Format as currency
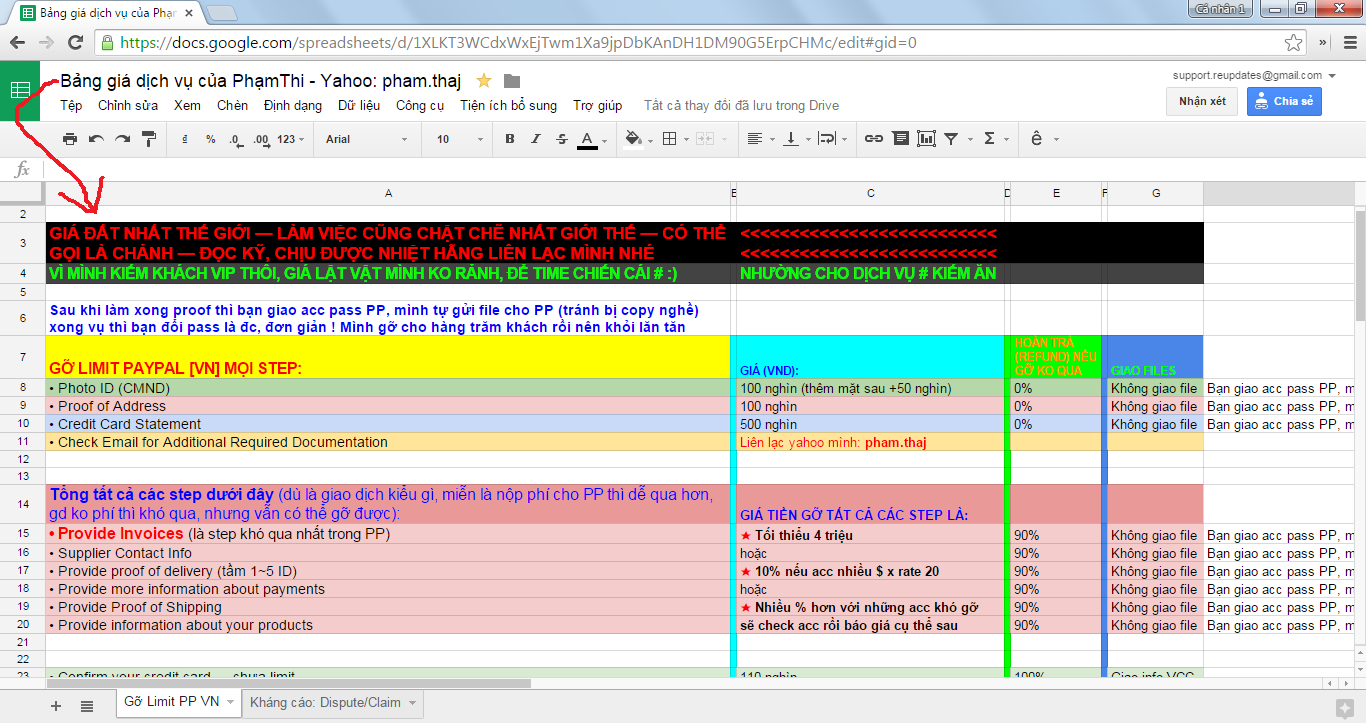 coord(185,139)
